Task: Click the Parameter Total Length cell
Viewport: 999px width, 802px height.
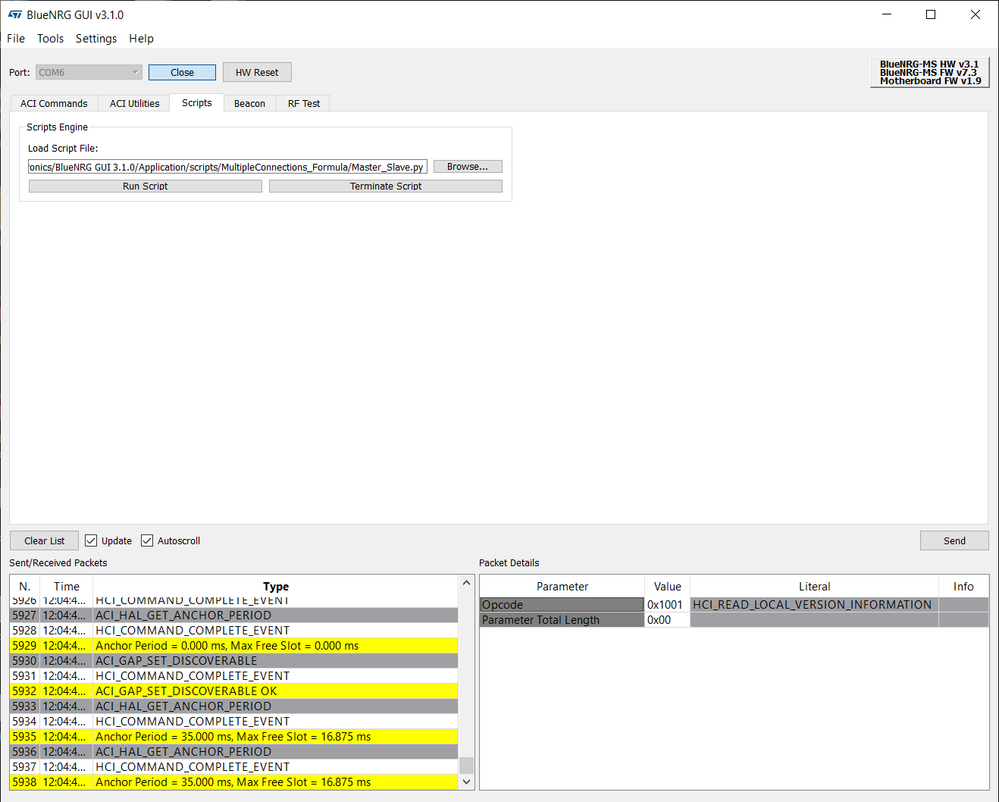Action: (562, 620)
